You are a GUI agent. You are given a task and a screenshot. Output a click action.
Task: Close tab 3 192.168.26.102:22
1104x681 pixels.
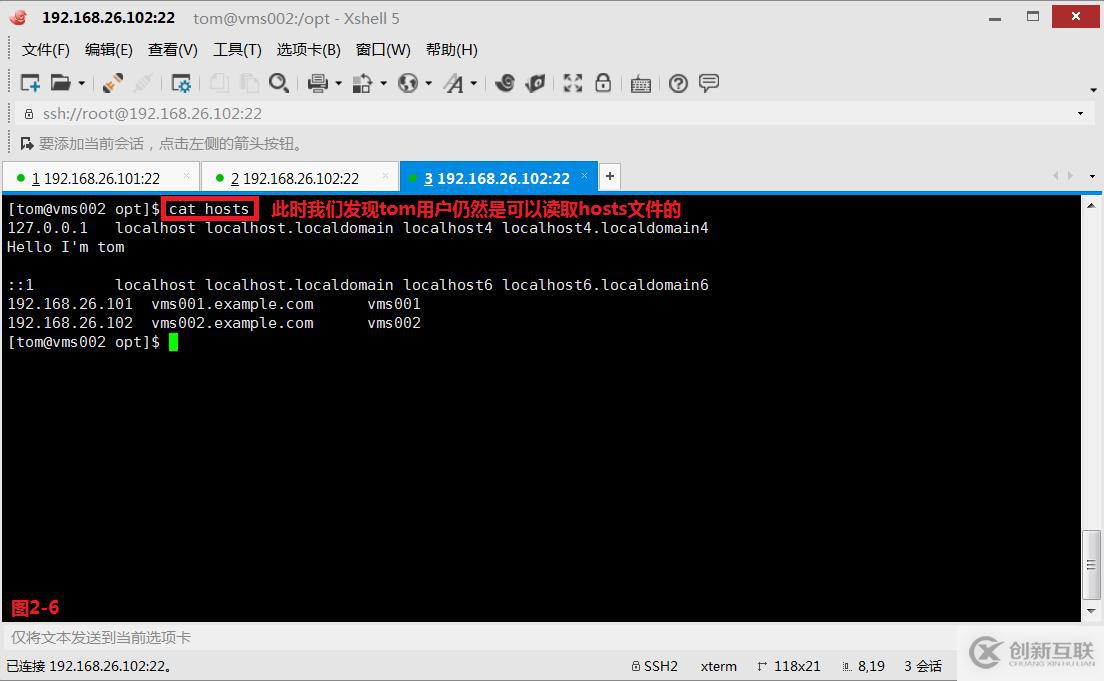(584, 175)
